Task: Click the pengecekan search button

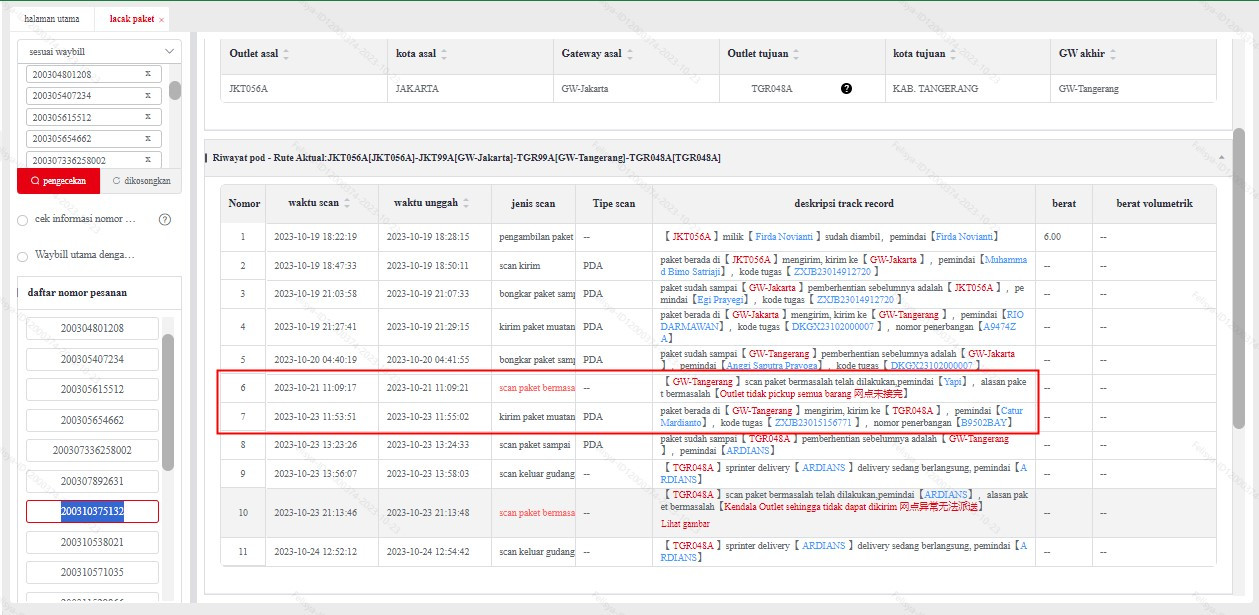Action: [x=58, y=181]
